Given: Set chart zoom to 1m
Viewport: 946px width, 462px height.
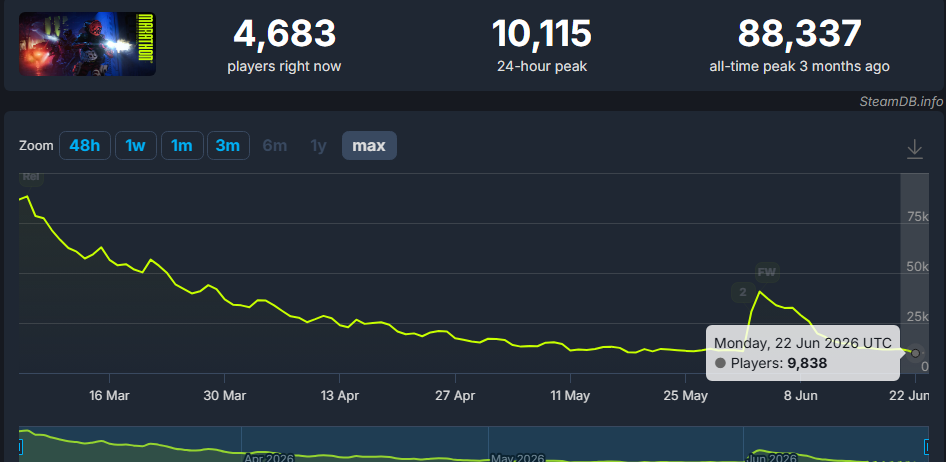Looking at the screenshot, I should 182,145.
